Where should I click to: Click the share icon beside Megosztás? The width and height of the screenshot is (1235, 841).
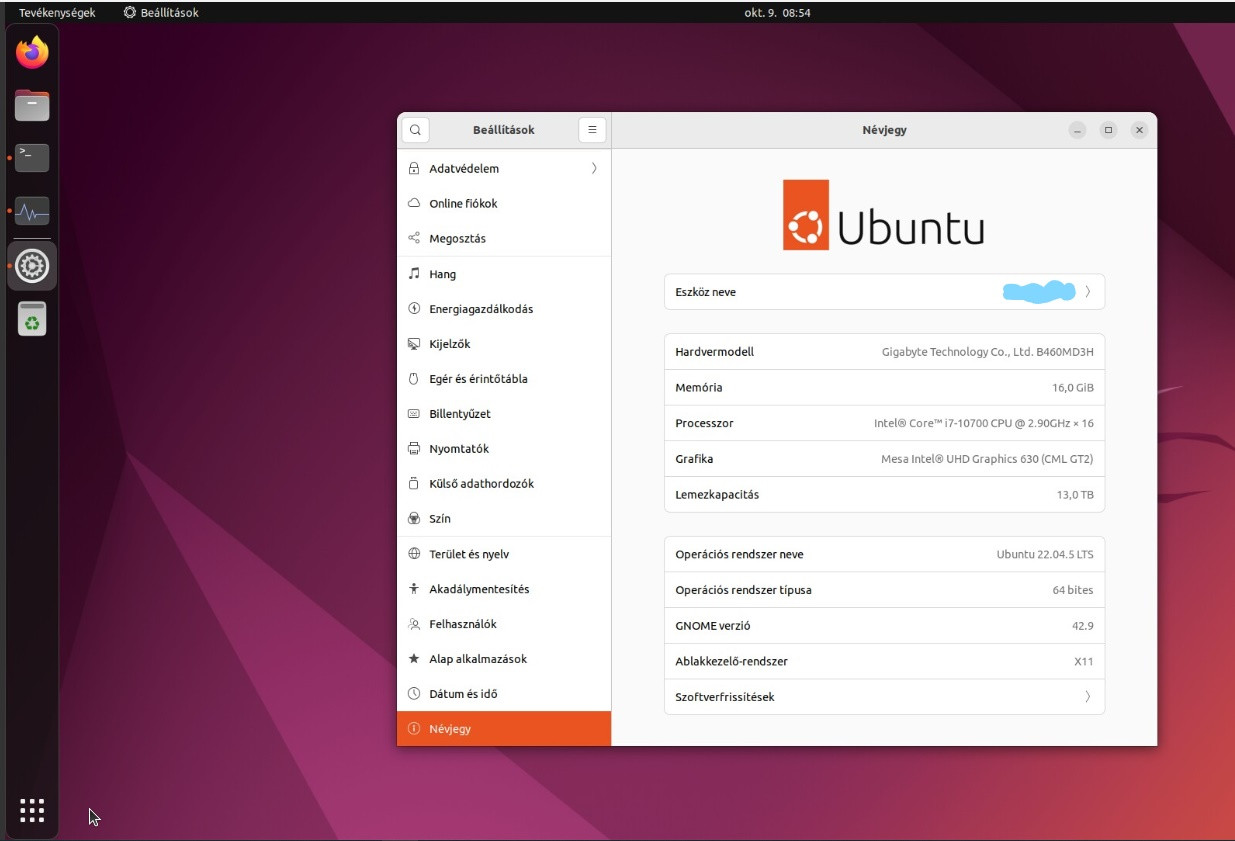click(414, 238)
